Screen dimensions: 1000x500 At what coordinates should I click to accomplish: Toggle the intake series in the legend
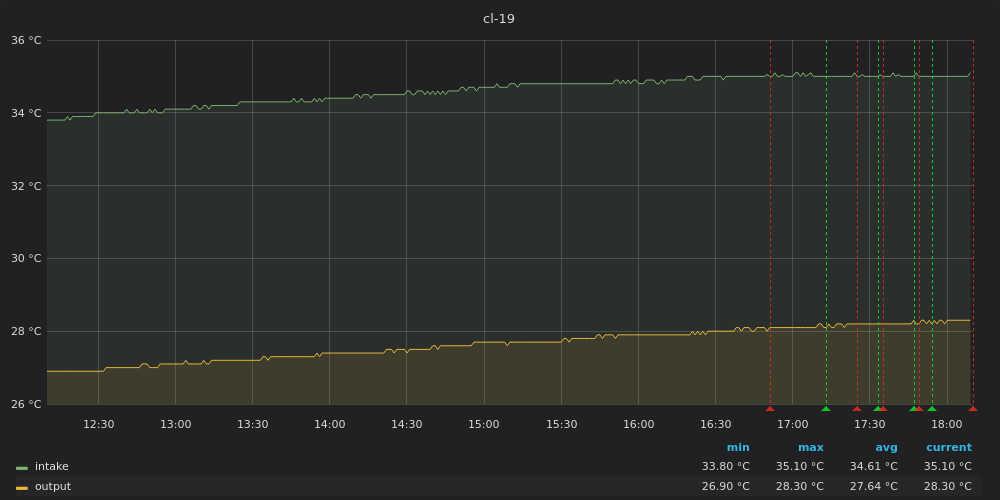point(52,467)
